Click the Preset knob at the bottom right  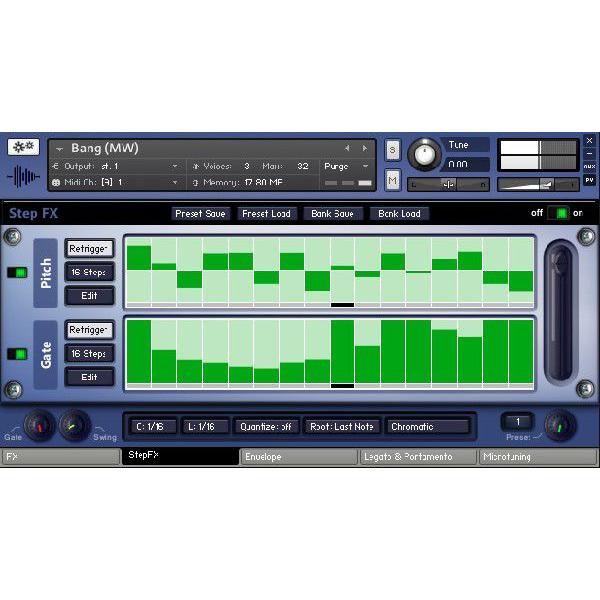(560, 426)
